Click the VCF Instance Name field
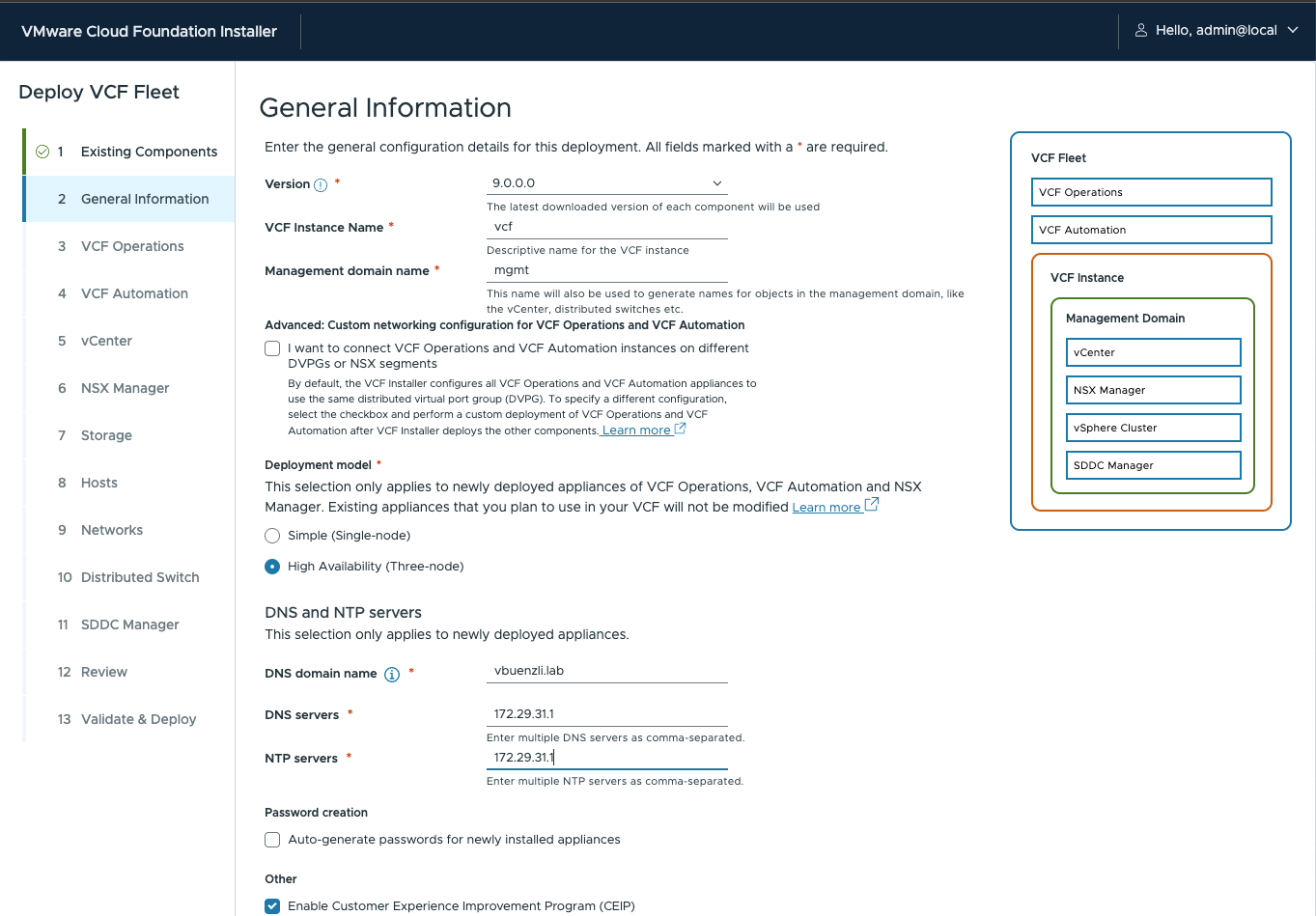The image size is (1316, 916). pos(606,227)
